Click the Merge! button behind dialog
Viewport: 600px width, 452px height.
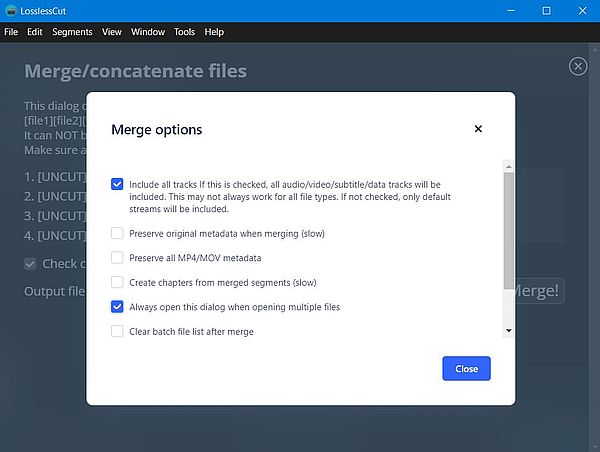[x=540, y=291]
